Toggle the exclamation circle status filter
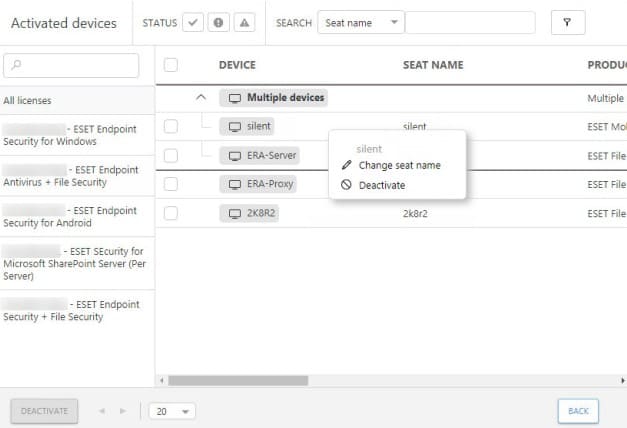Screen dimensions: 627x428 click(x=219, y=23)
